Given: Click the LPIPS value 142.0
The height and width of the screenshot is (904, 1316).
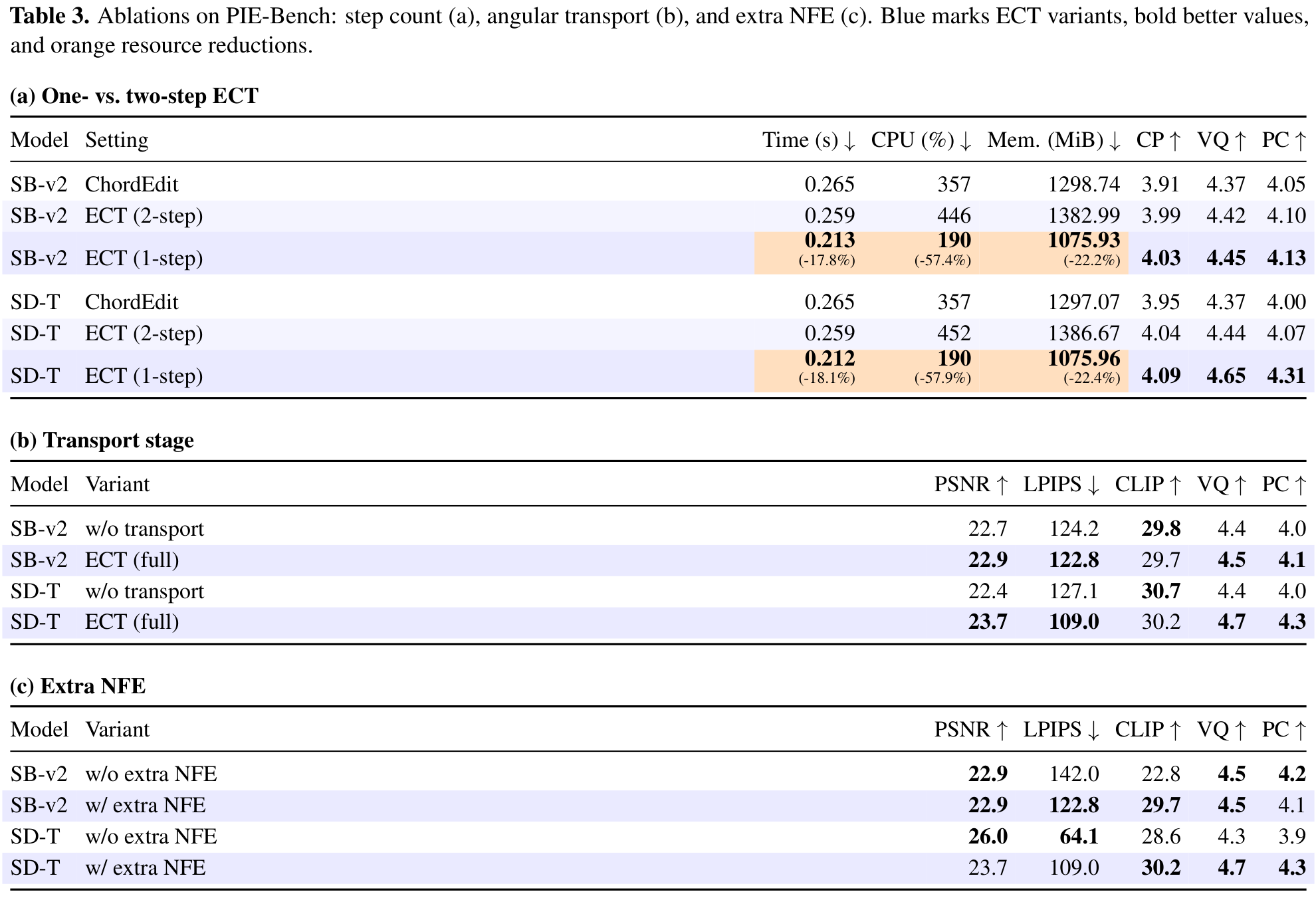Looking at the screenshot, I should [x=1074, y=774].
